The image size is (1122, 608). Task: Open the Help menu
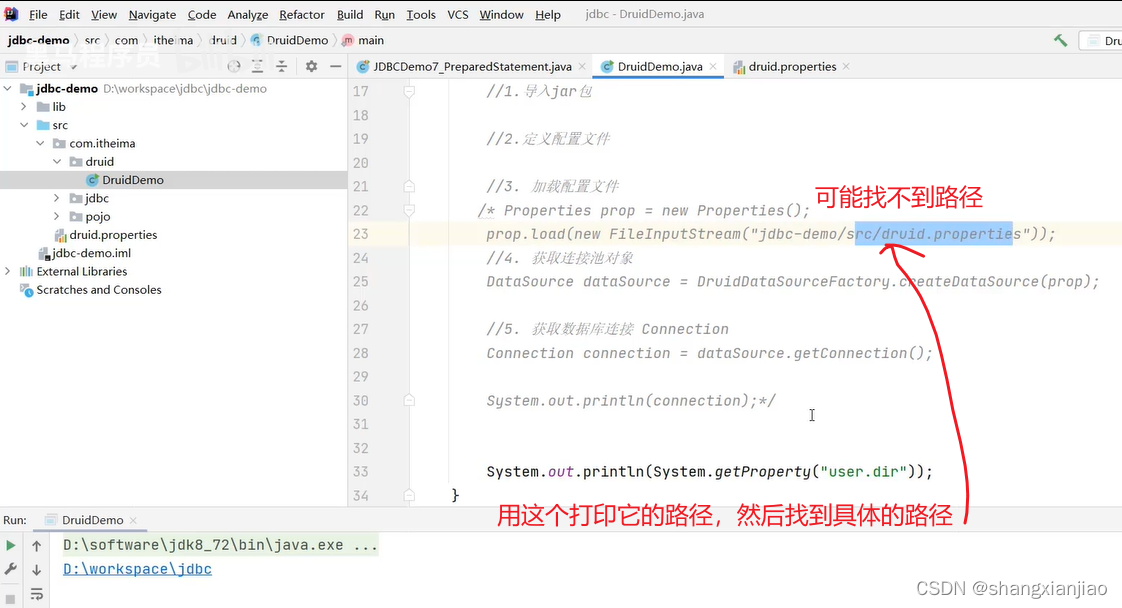(x=548, y=14)
